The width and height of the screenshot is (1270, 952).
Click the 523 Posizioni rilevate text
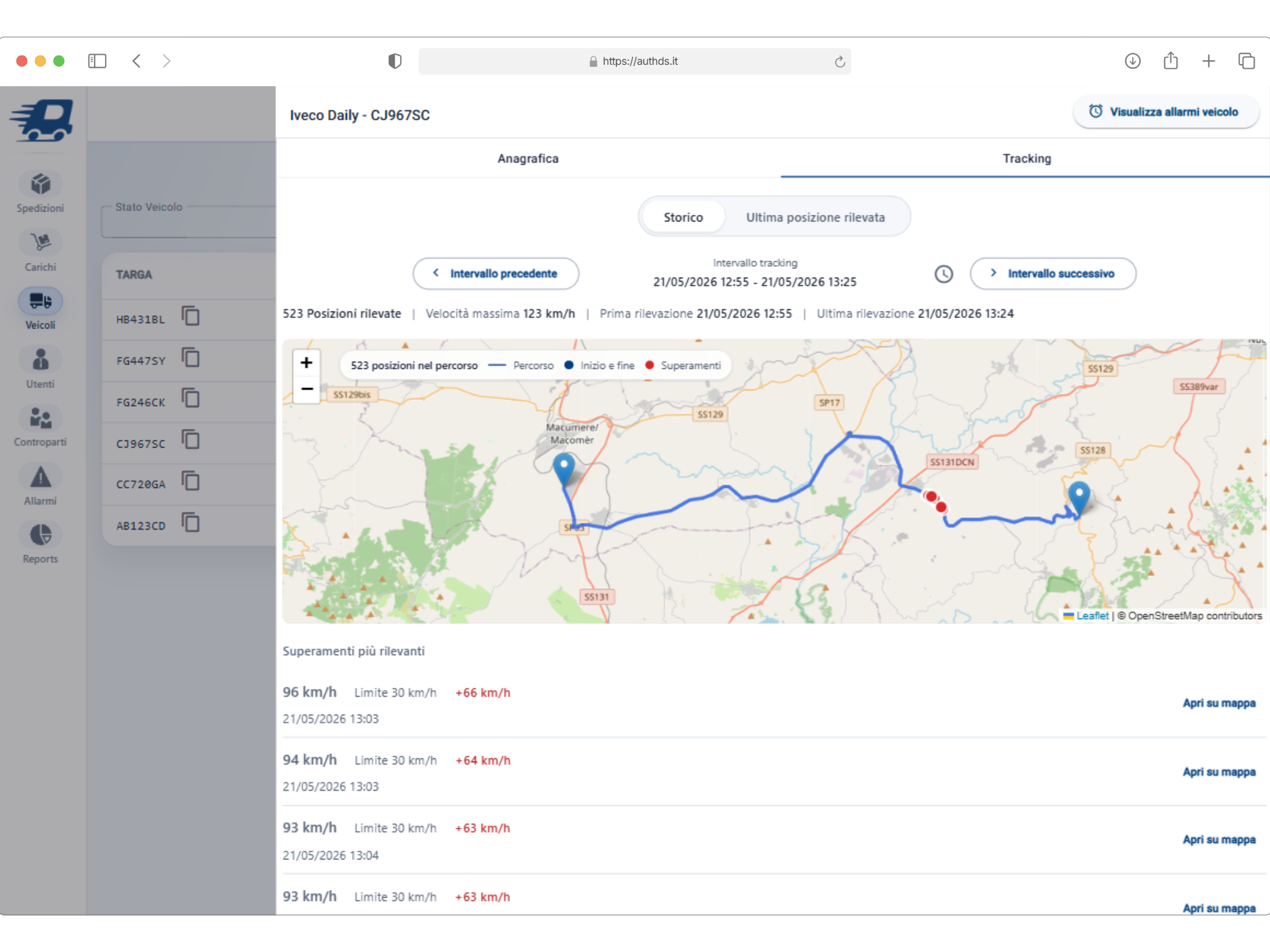point(342,313)
